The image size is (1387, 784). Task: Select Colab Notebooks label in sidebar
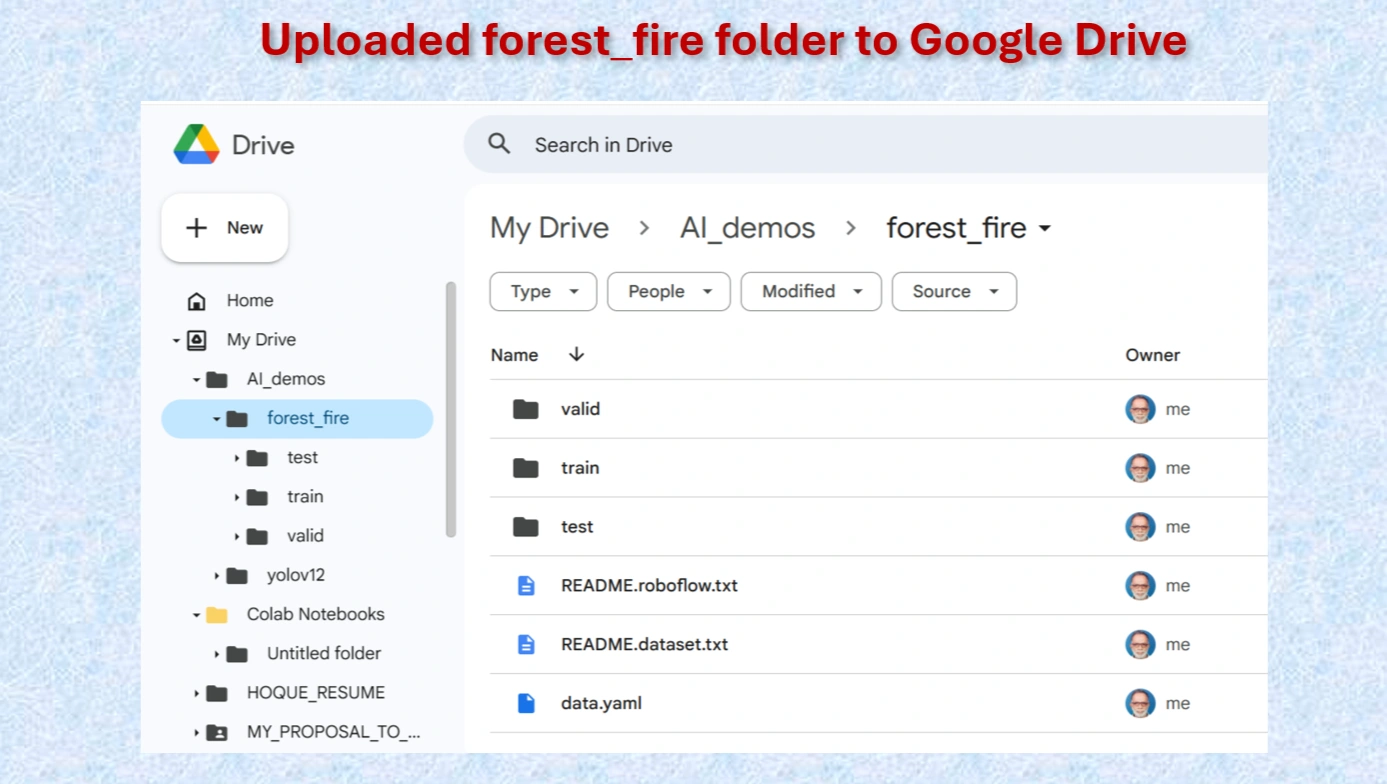316,614
